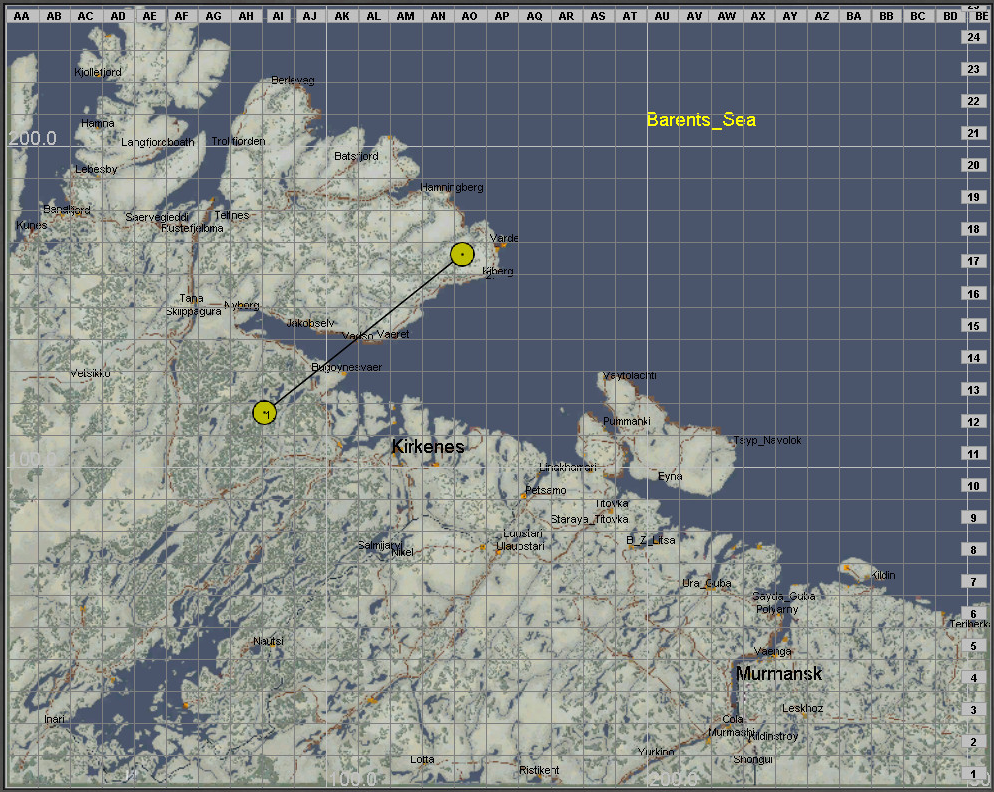Click the Lebesby town label

coord(96,169)
